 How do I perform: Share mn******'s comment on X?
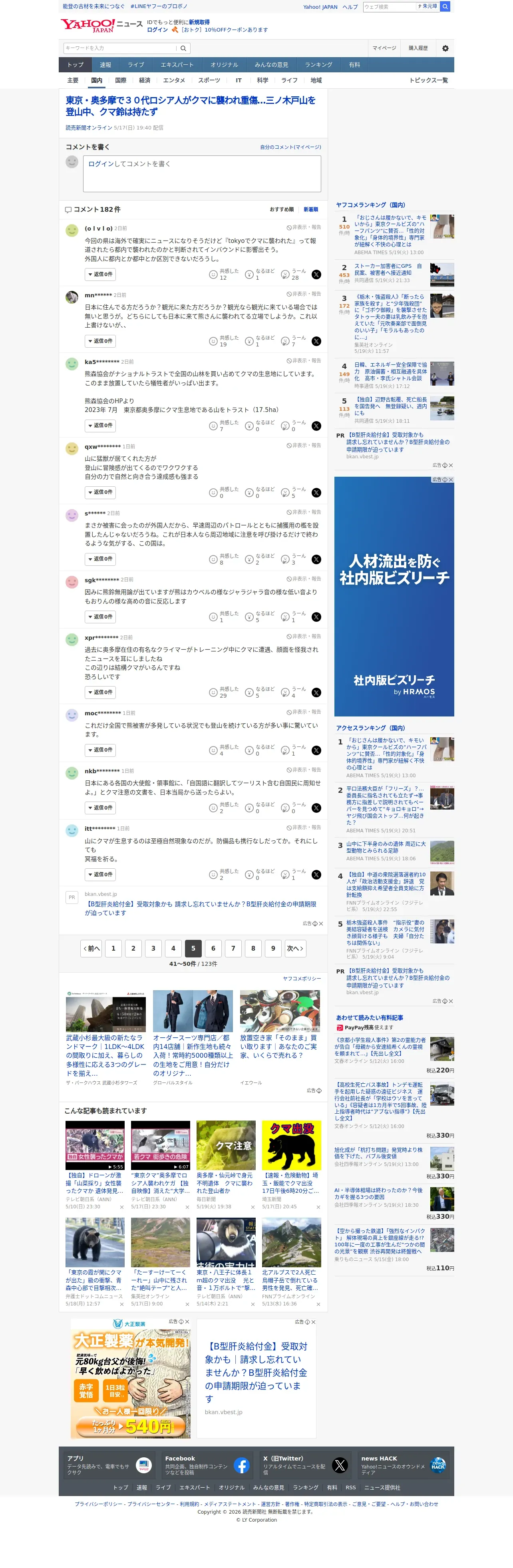click(316, 342)
